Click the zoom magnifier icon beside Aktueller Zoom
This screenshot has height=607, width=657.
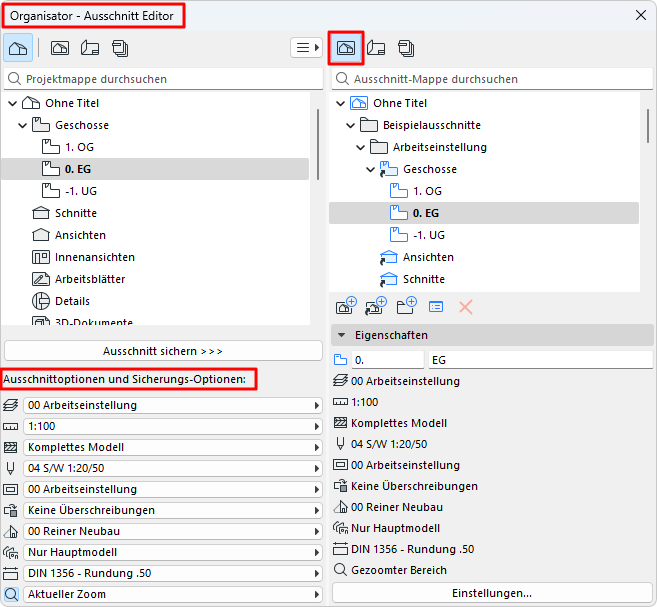[x=11, y=594]
